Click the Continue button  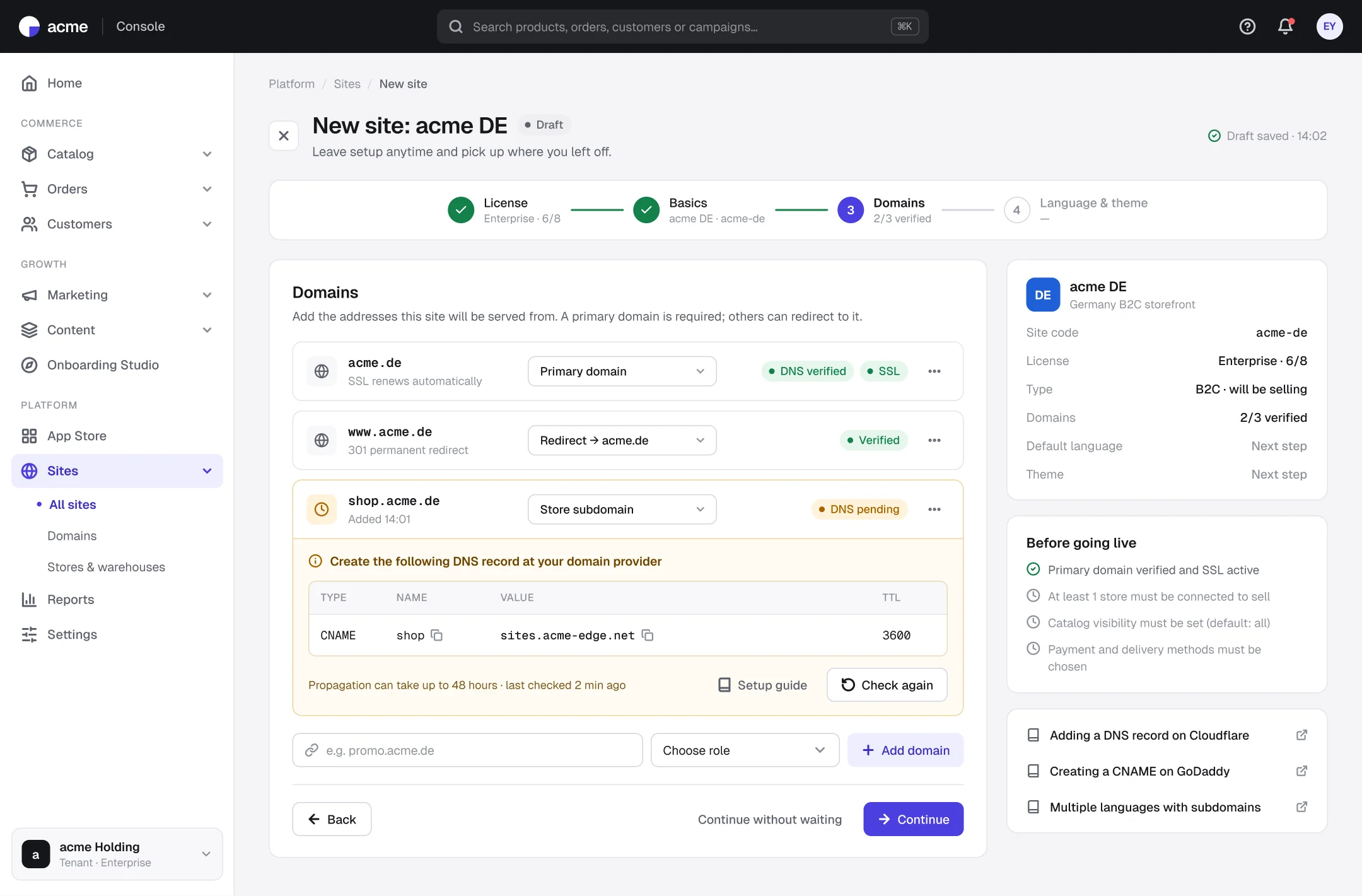[x=913, y=819]
